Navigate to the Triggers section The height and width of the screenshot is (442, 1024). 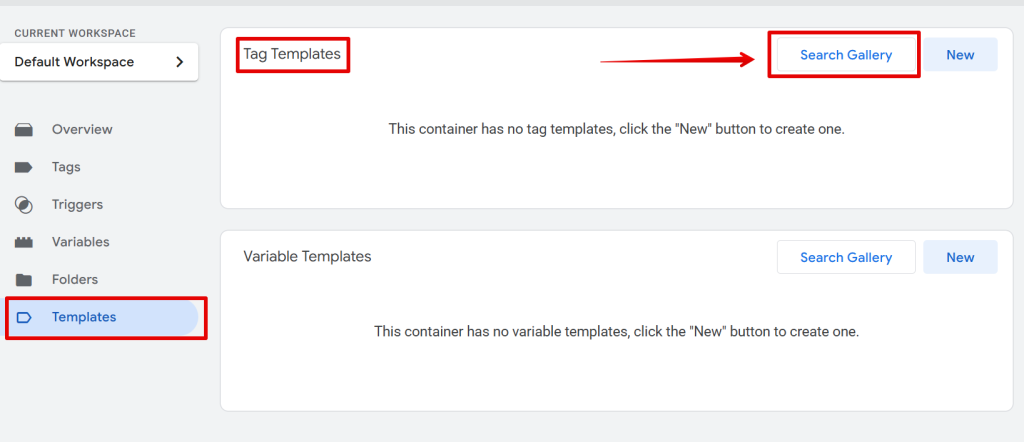(x=77, y=205)
